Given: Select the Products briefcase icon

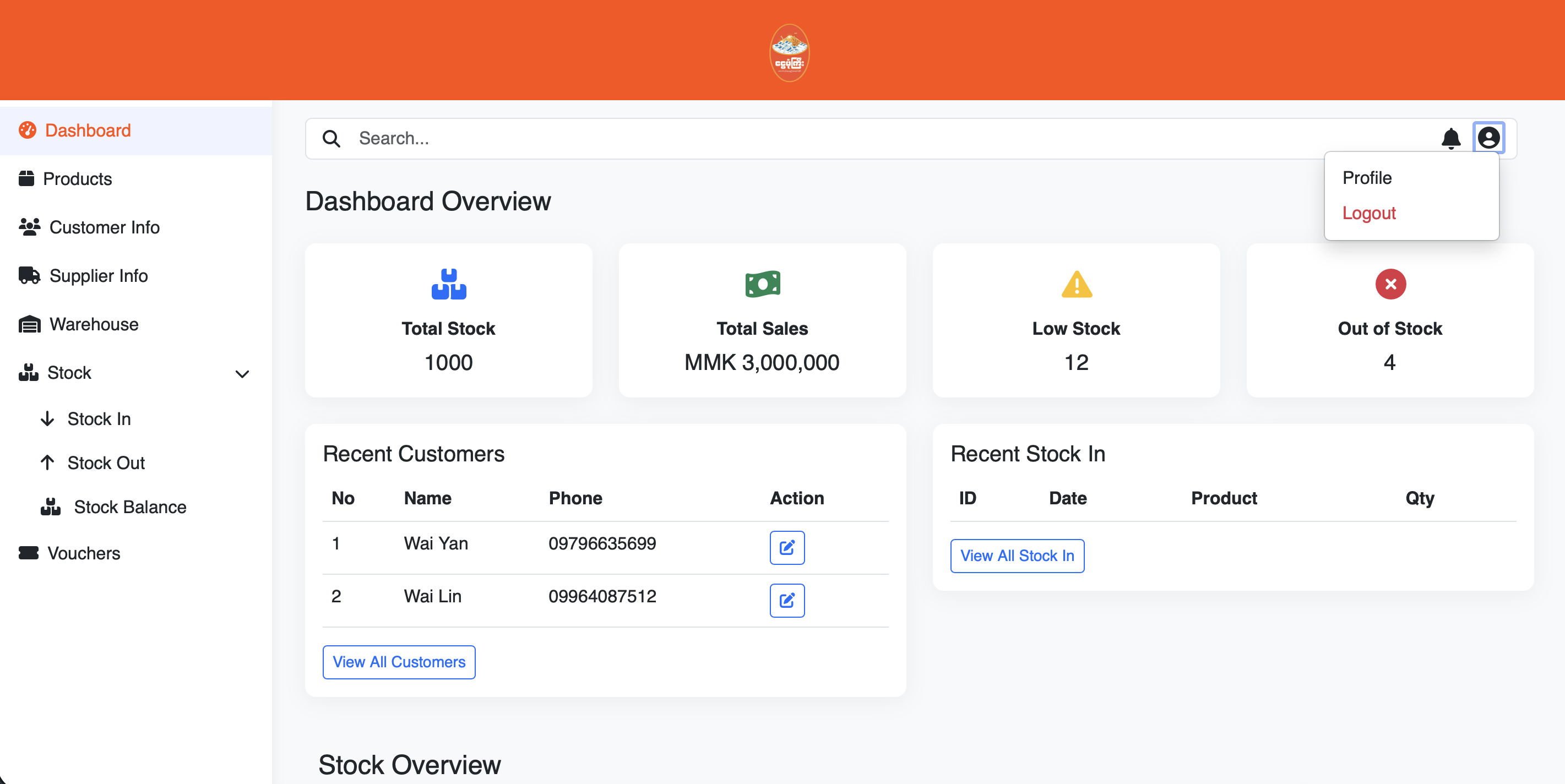Looking at the screenshot, I should [x=28, y=178].
